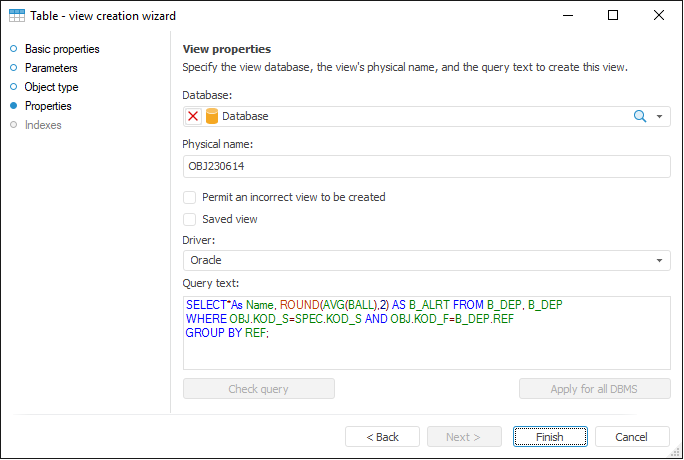Click the Back button
Screen dimensions: 684x460
pyautogui.click(x=382, y=437)
